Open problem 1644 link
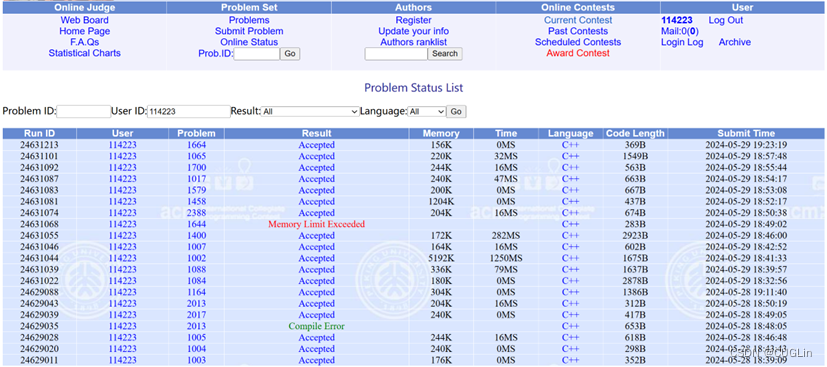The image size is (827, 367). pos(196,224)
